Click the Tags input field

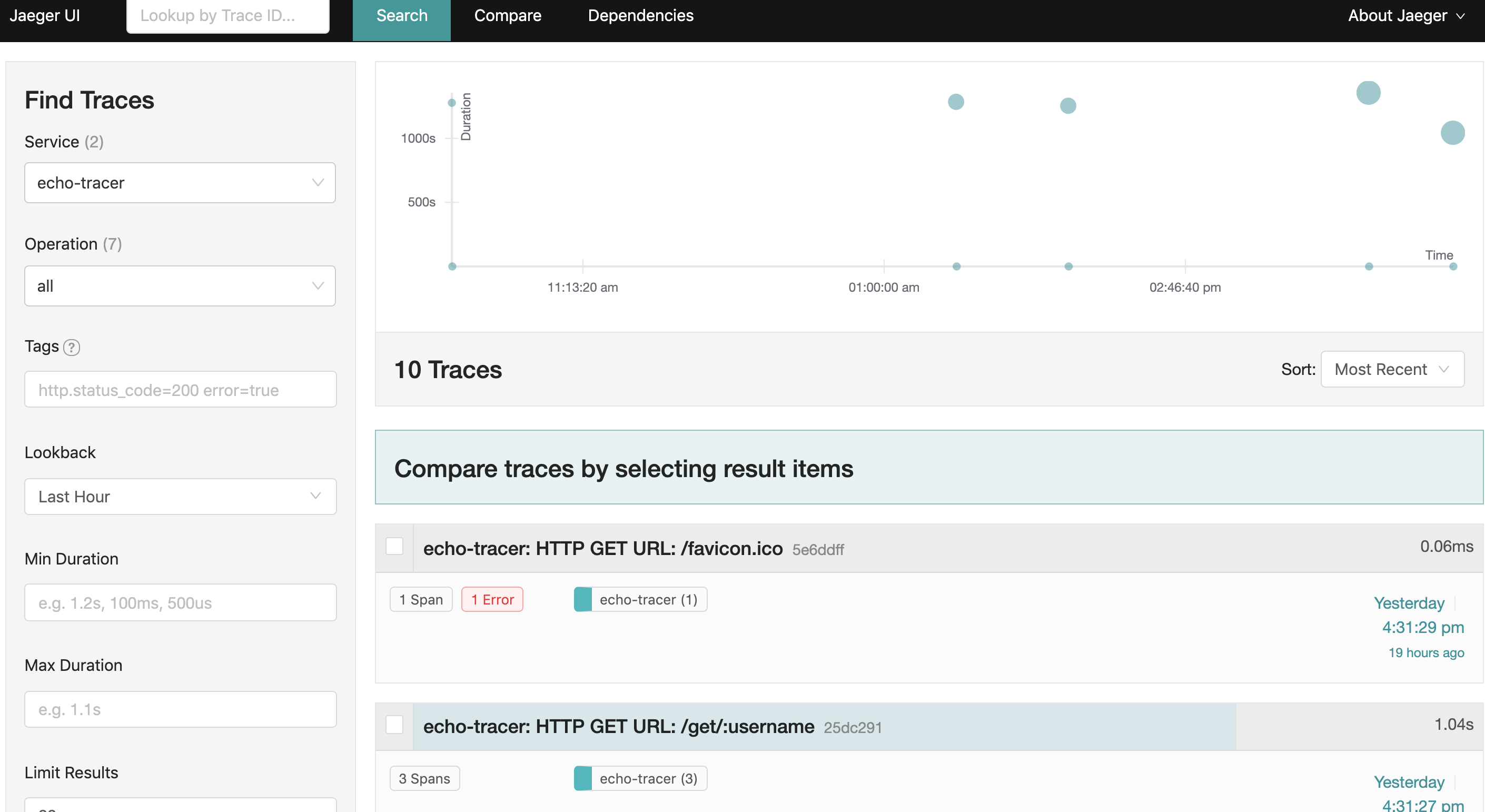pyautogui.click(x=180, y=390)
